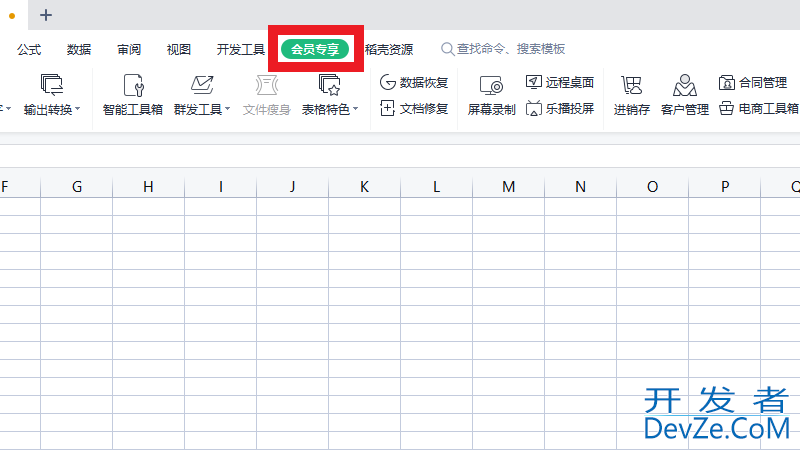Select column M header

[508, 187]
